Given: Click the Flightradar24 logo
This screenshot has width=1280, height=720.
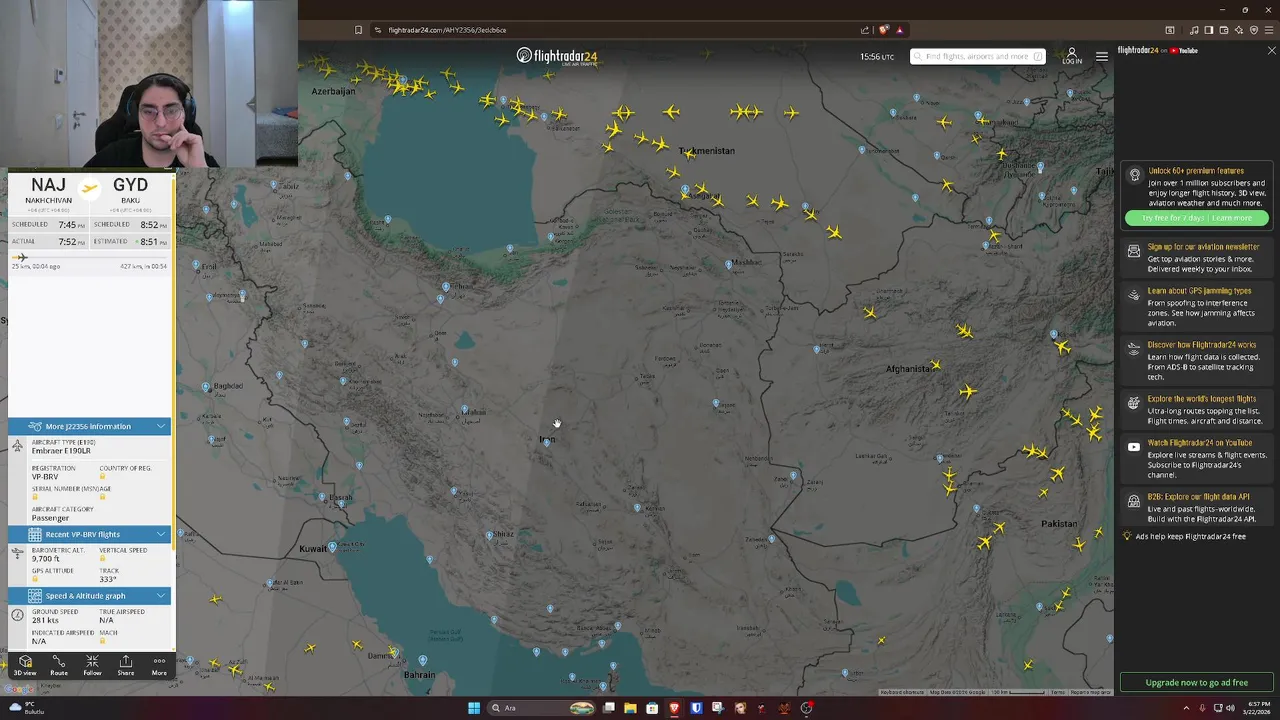Looking at the screenshot, I should (x=557, y=56).
